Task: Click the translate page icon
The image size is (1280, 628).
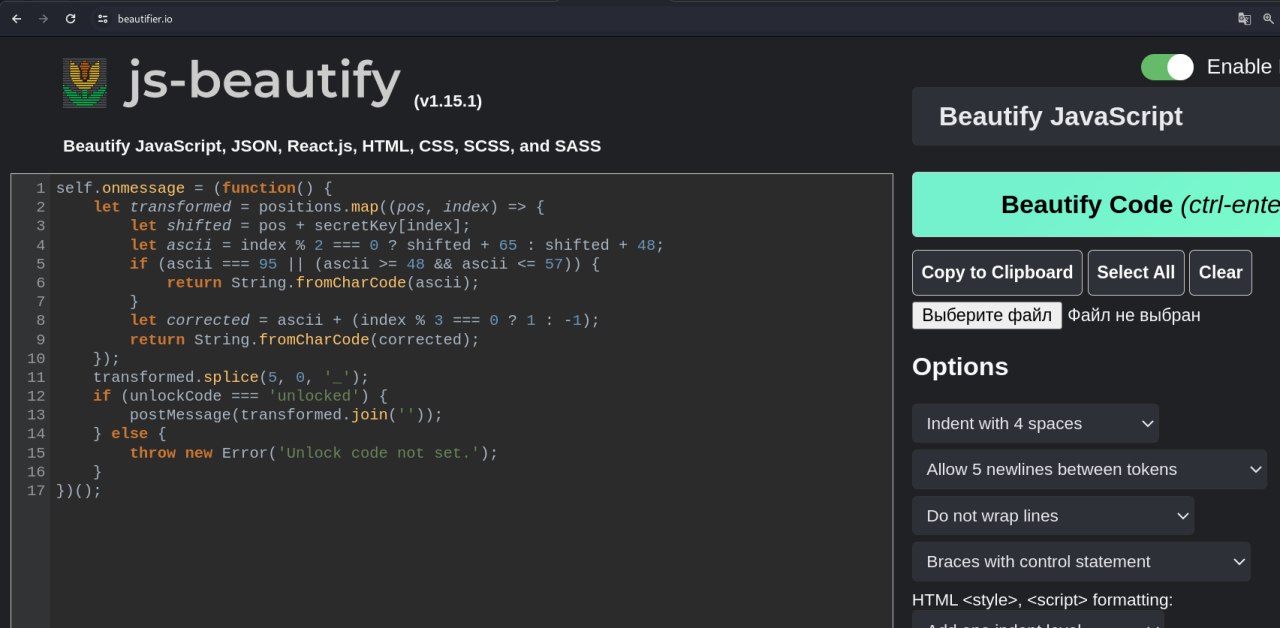Action: (x=1244, y=18)
